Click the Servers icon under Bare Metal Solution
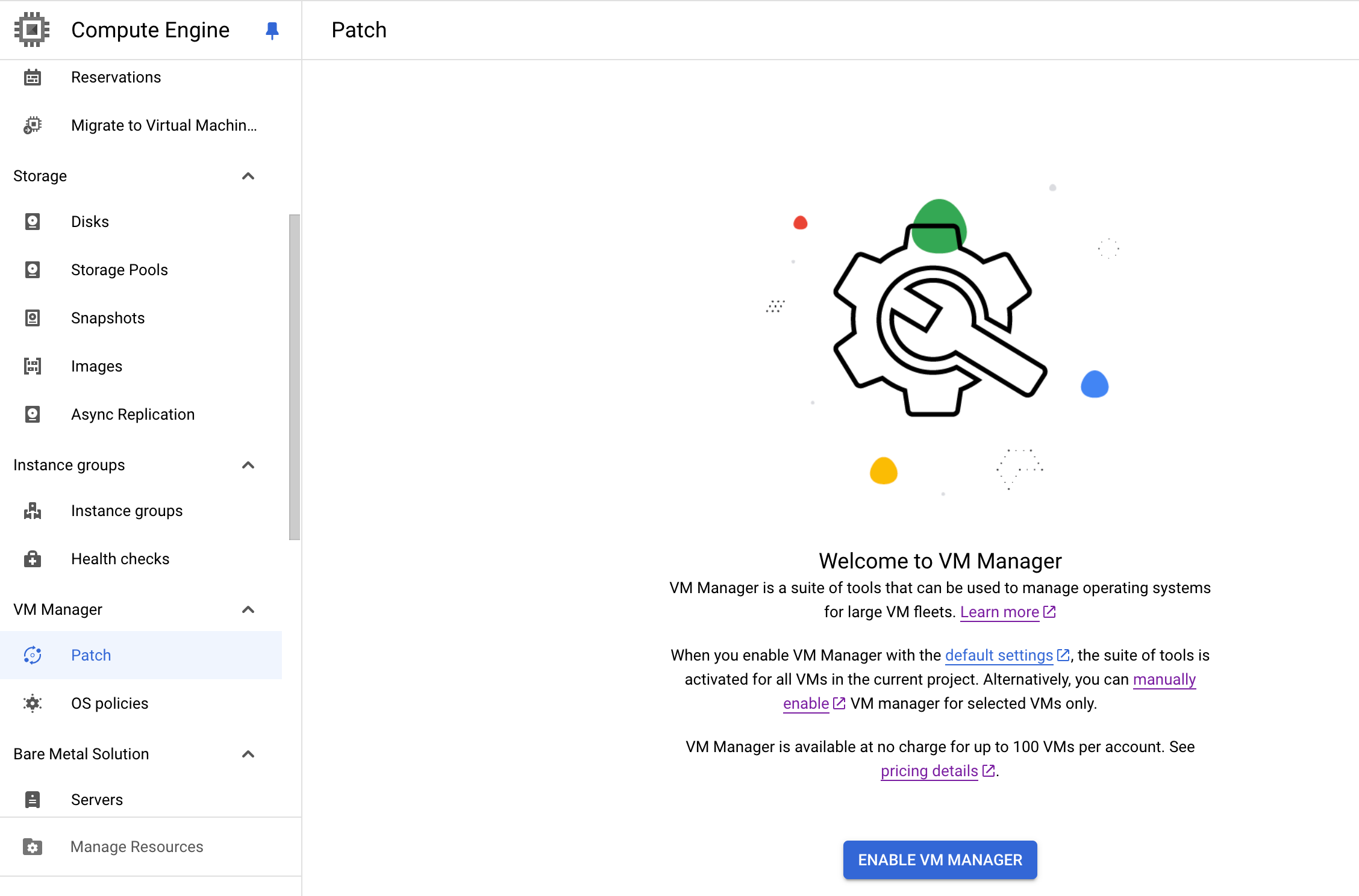Viewport: 1359px width, 896px height. point(33,799)
